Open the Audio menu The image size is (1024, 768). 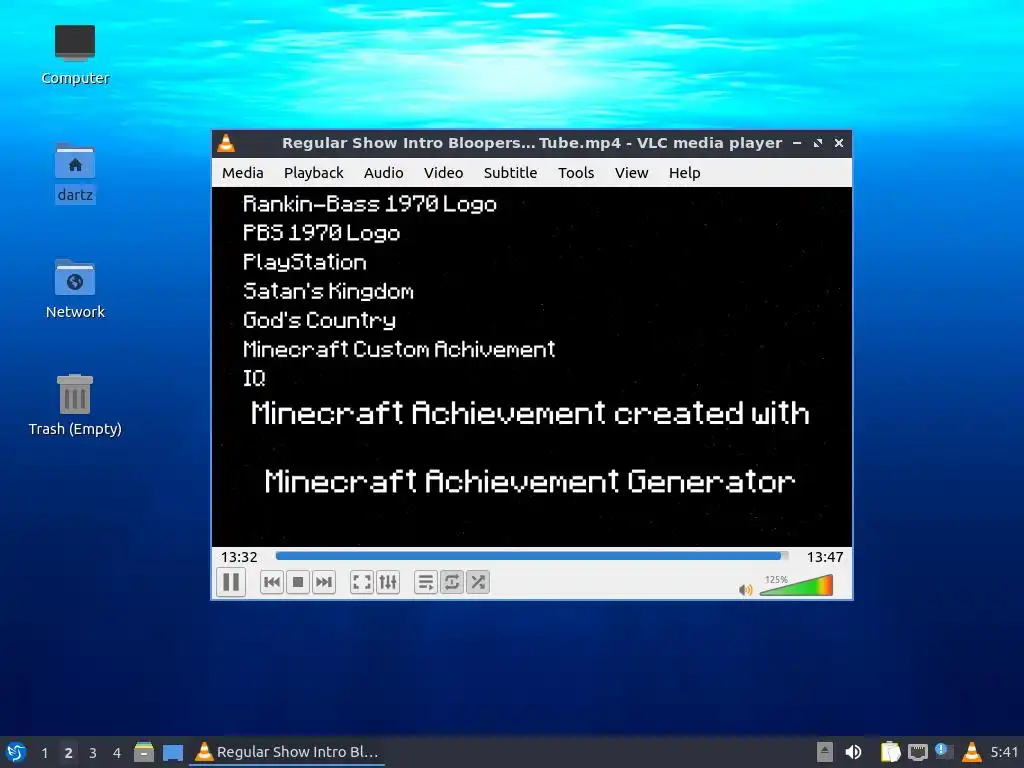(x=383, y=173)
